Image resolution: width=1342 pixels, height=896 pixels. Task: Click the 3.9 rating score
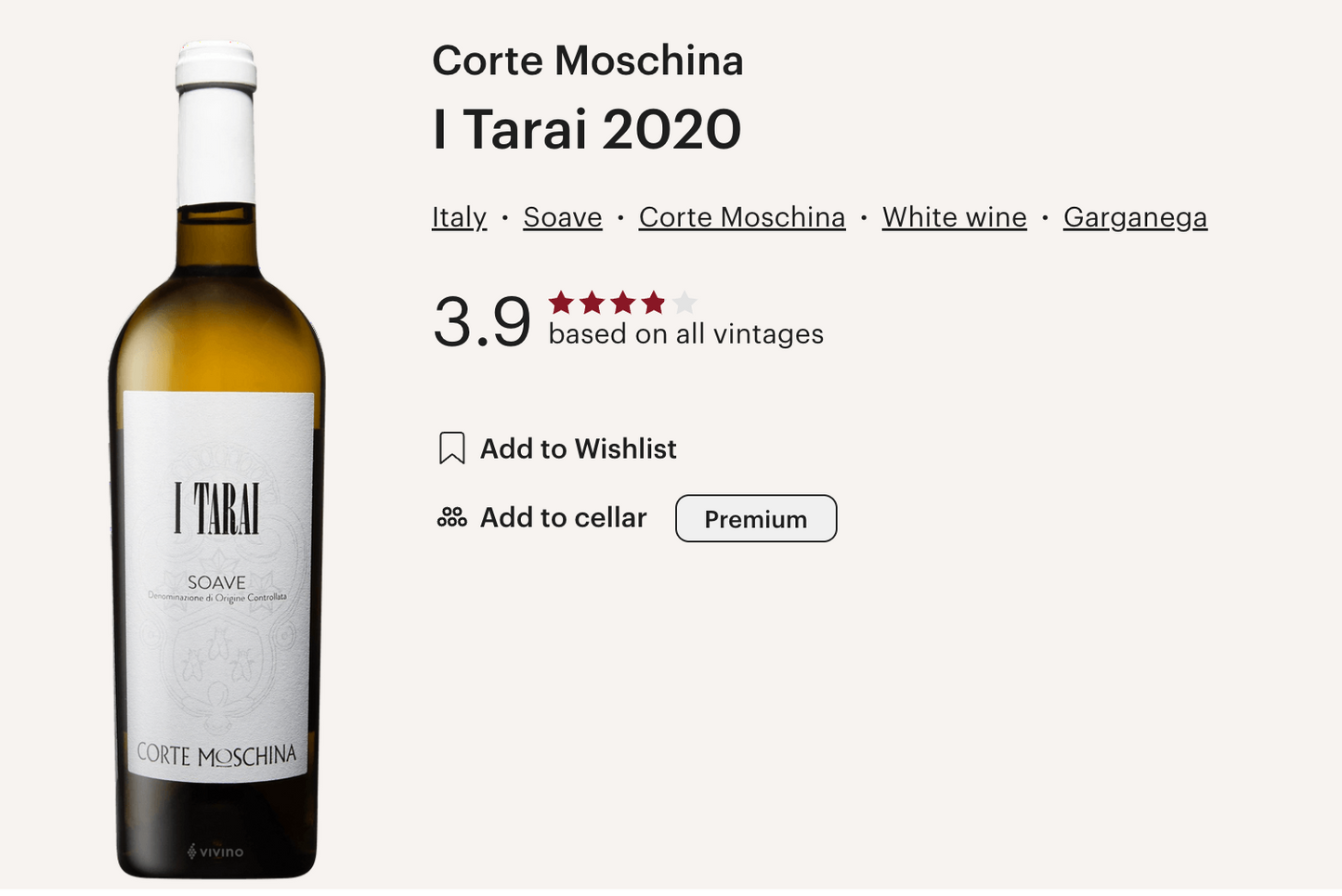482,322
